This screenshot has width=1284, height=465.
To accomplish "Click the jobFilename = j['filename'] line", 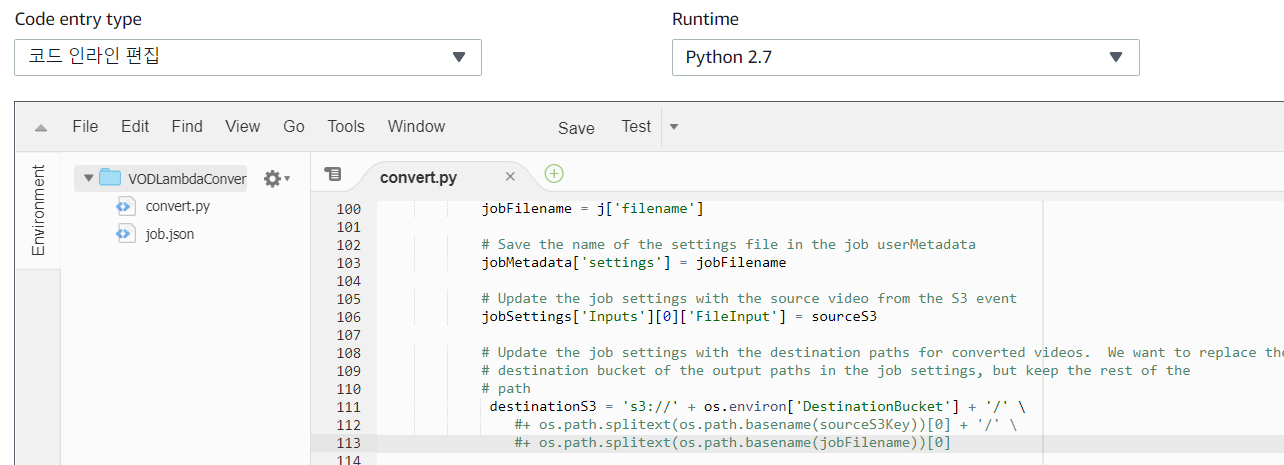I will (x=592, y=209).
